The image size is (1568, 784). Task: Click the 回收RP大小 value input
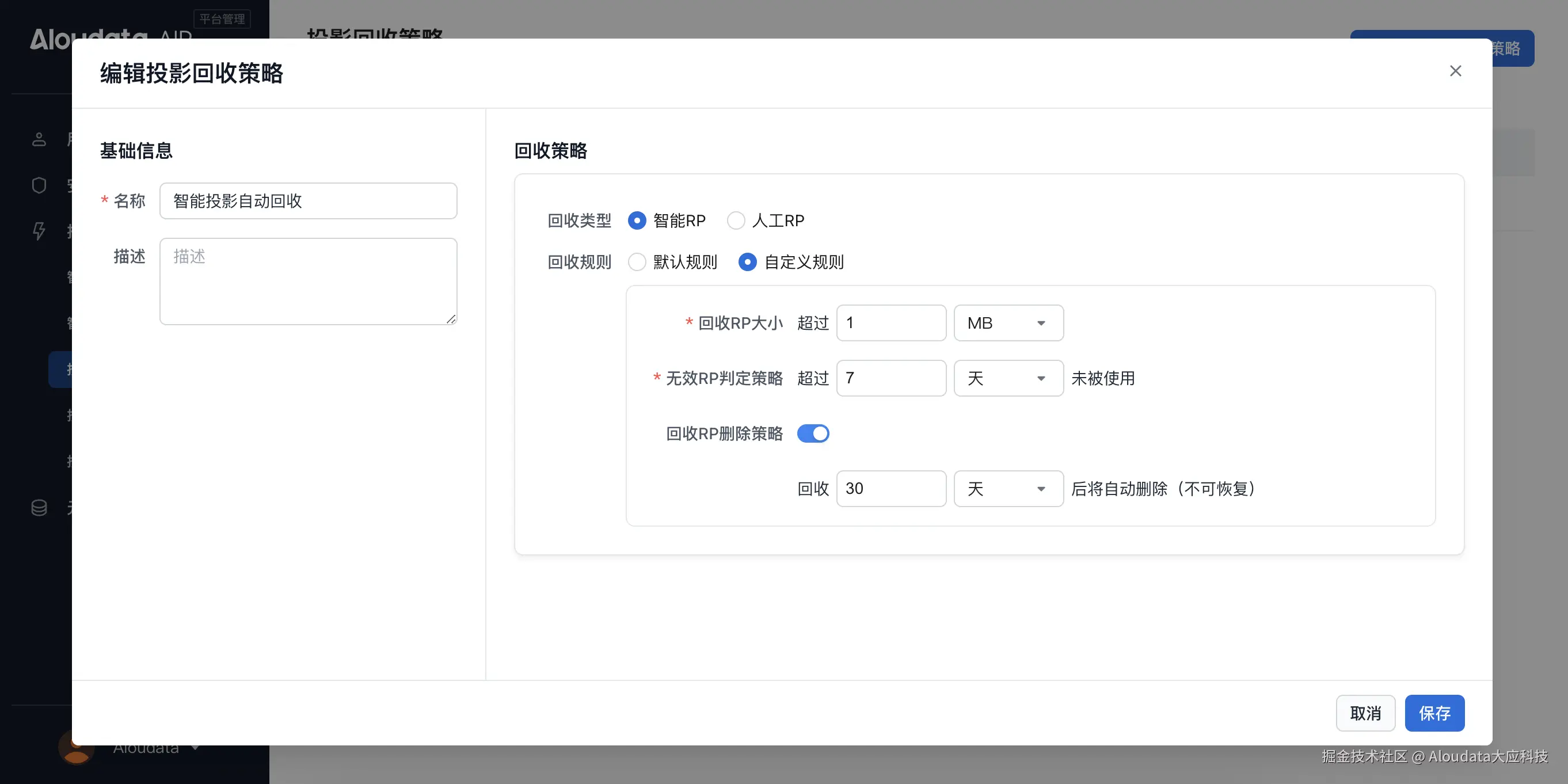pos(890,324)
